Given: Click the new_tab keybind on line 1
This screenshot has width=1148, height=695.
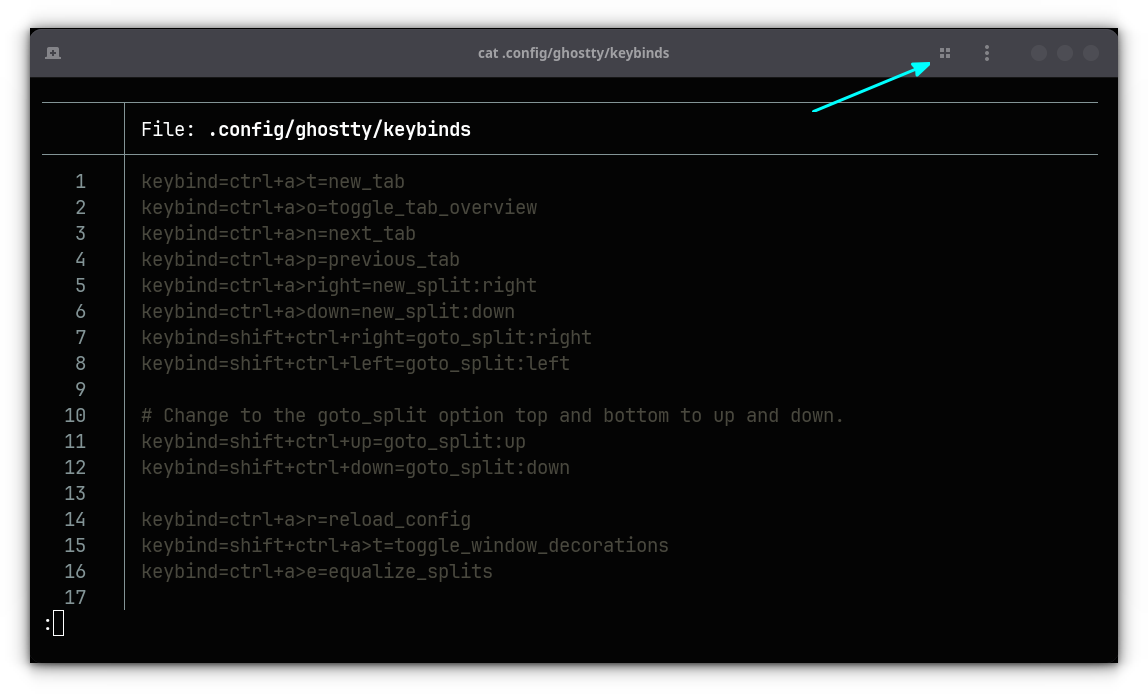Looking at the screenshot, I should point(272,182).
